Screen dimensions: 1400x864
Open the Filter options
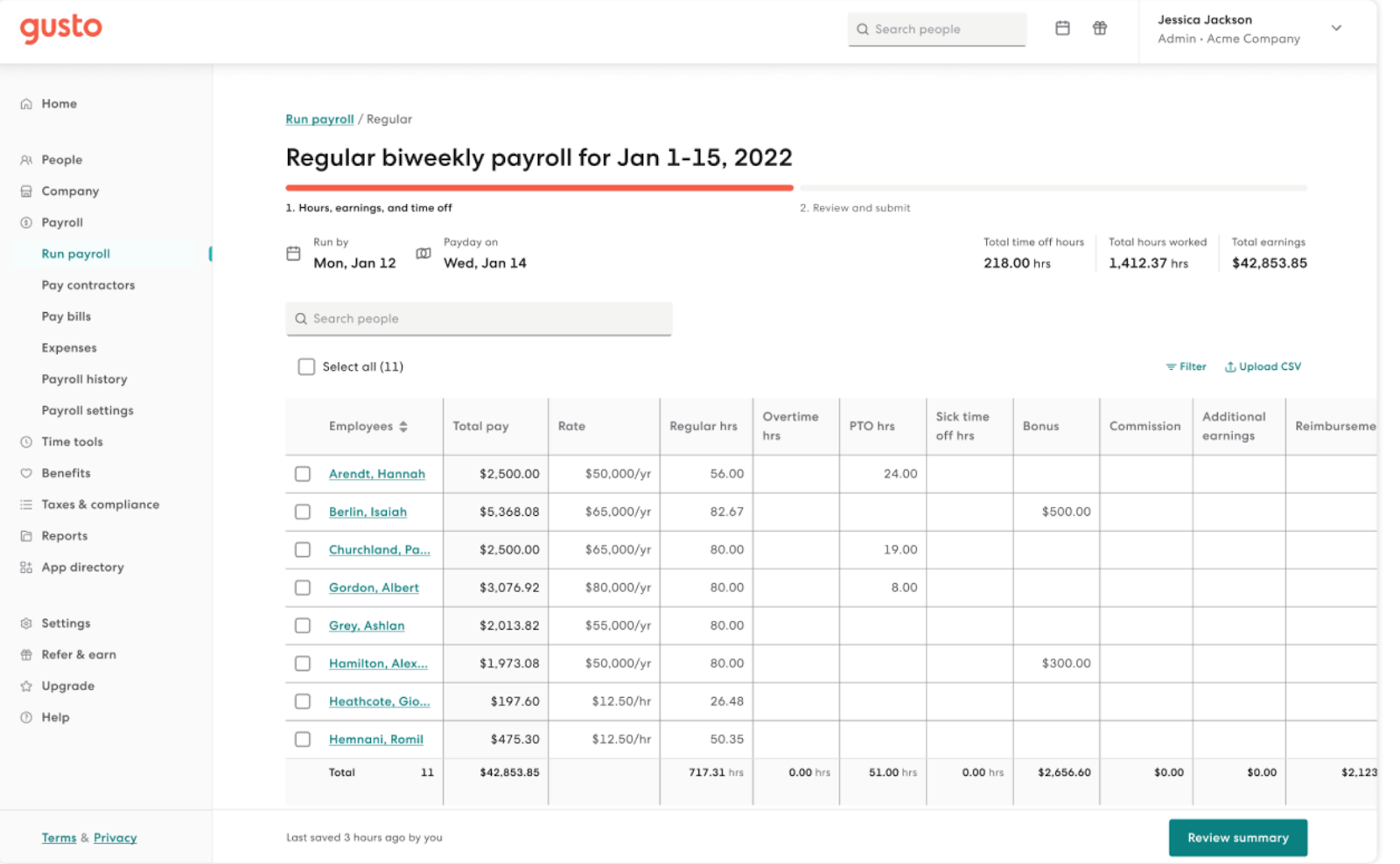click(x=1186, y=366)
